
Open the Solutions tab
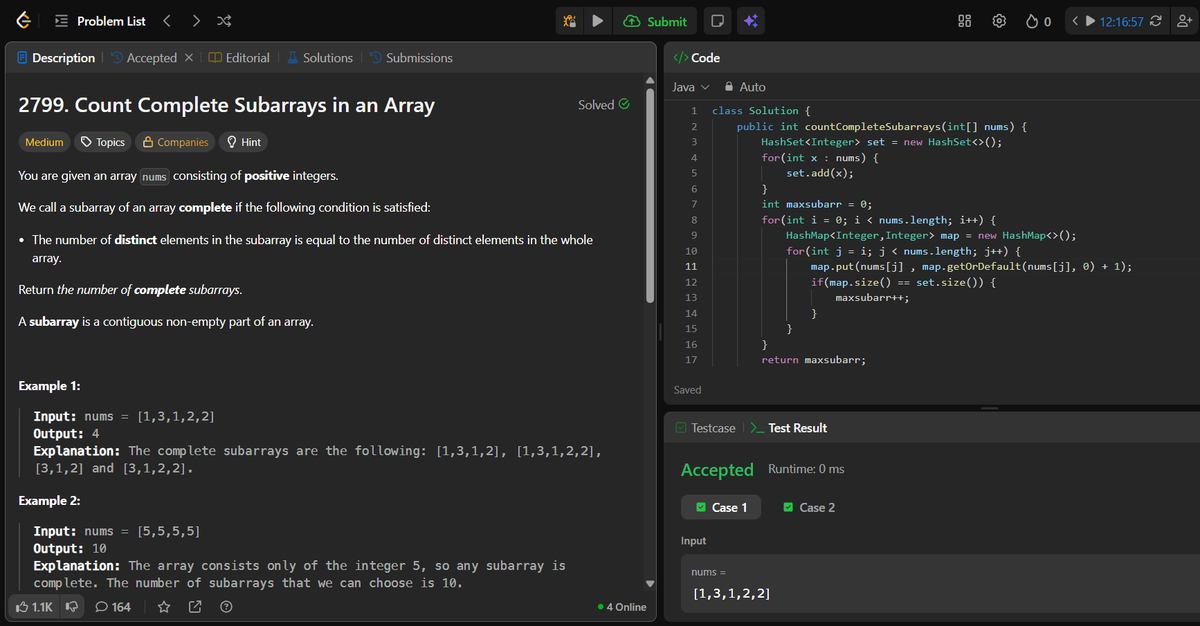pos(320,58)
